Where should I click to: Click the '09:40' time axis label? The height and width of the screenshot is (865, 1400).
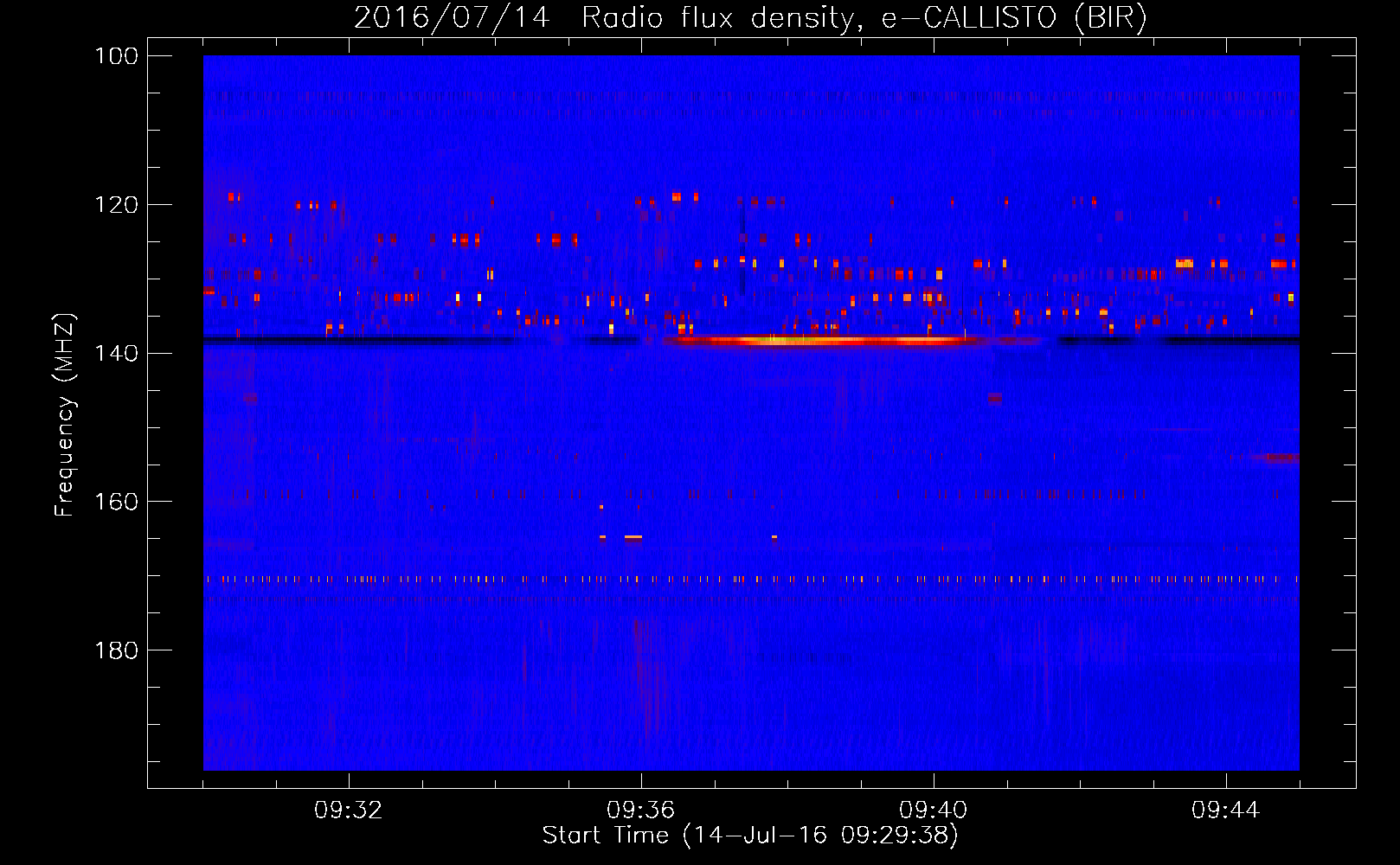[x=934, y=811]
